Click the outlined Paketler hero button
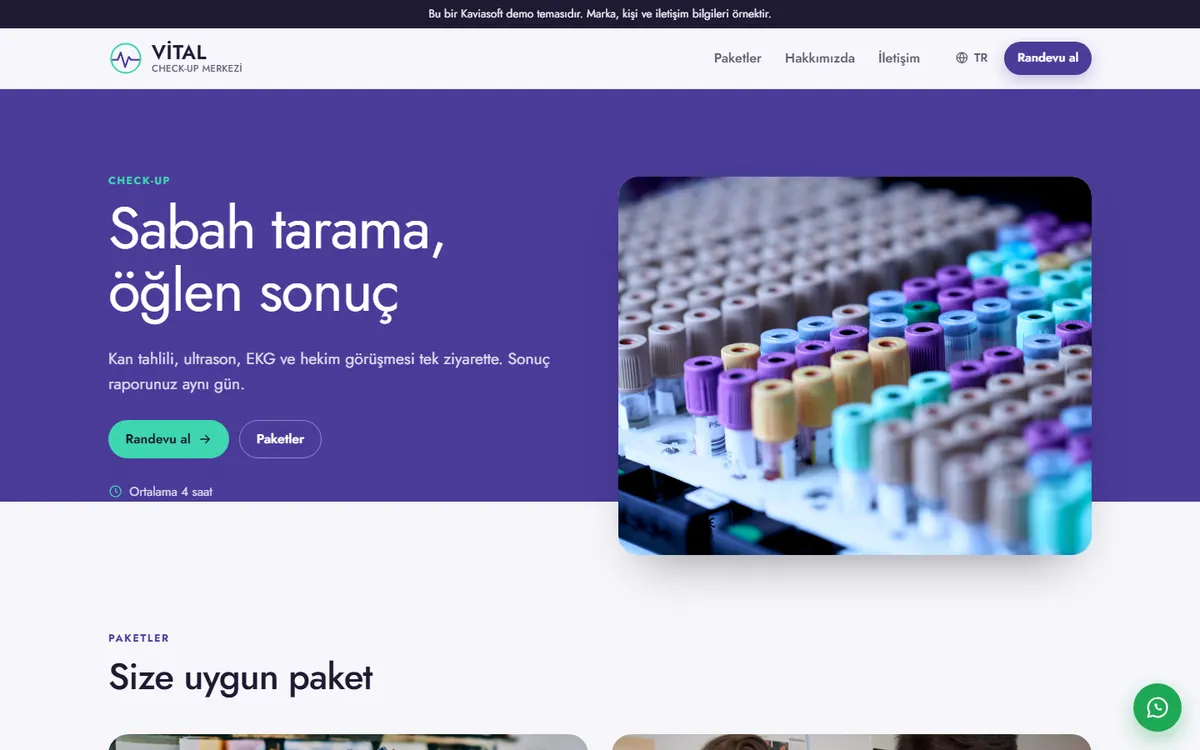Image resolution: width=1200 pixels, height=750 pixels. click(280, 439)
